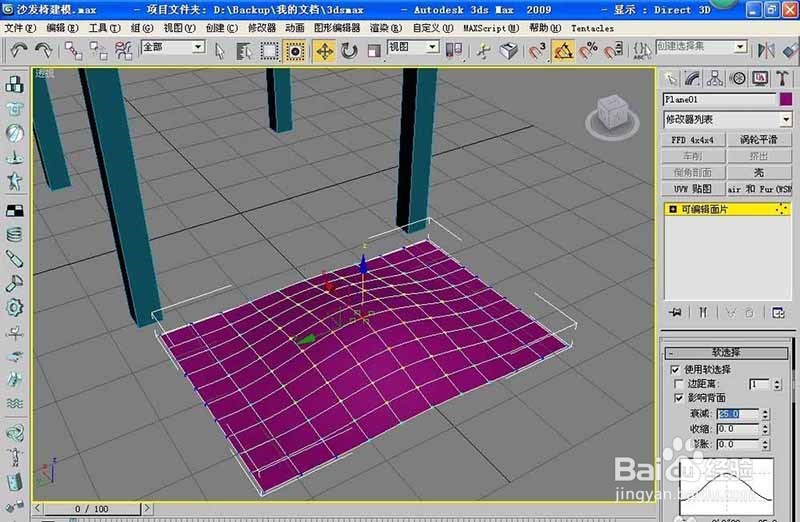Enable the 边距离 checkbox
800x522 pixels.
point(679,383)
